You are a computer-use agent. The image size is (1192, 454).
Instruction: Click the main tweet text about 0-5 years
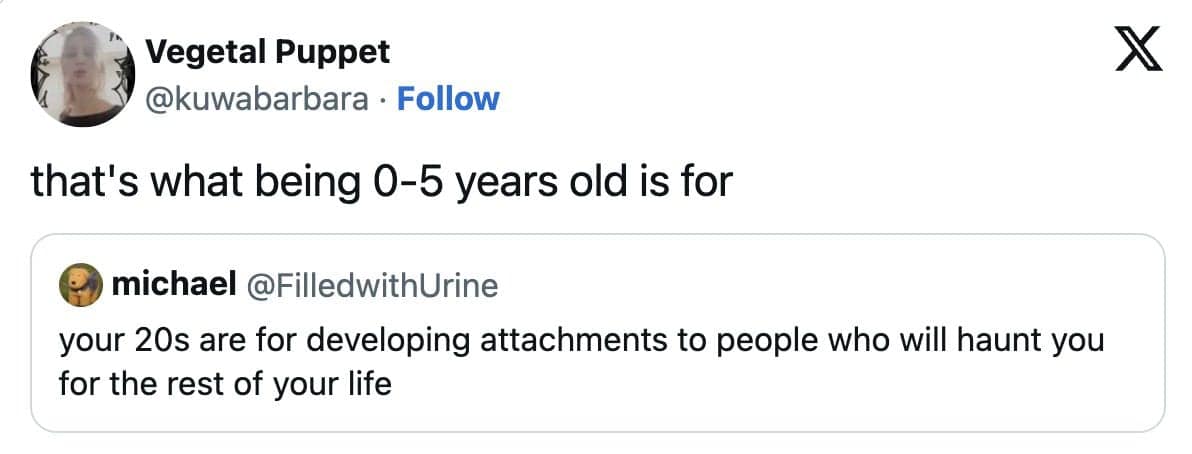pos(382,181)
